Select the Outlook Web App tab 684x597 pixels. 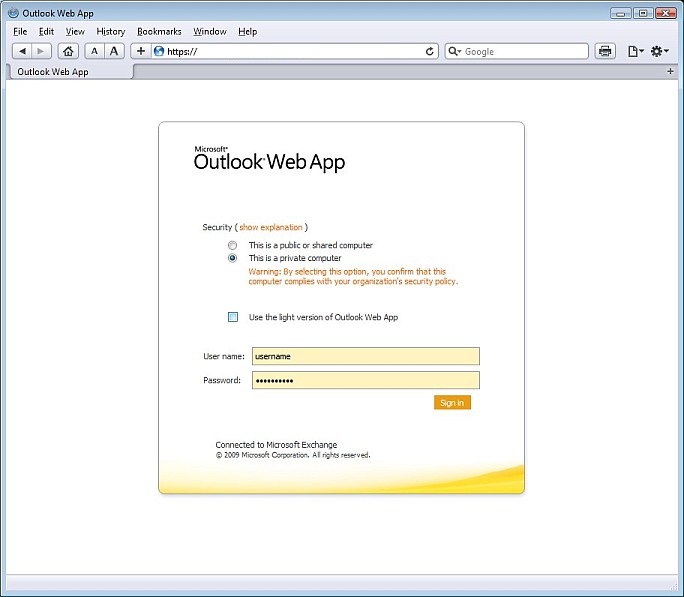(x=70, y=72)
